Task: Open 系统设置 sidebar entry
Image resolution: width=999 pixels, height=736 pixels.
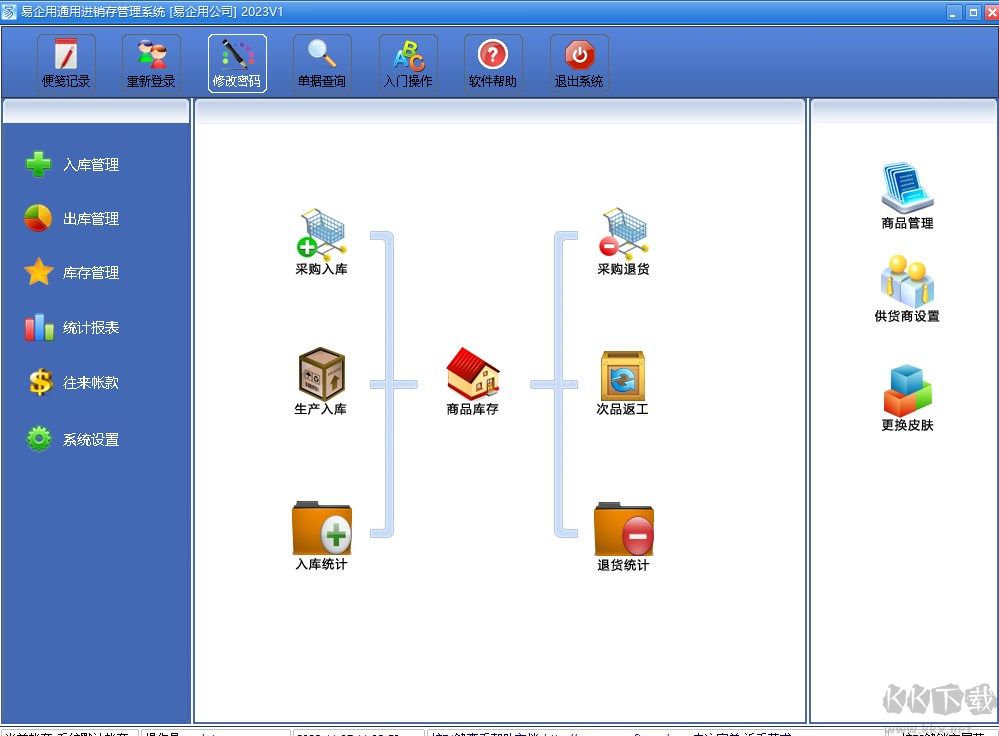Action: [72, 439]
